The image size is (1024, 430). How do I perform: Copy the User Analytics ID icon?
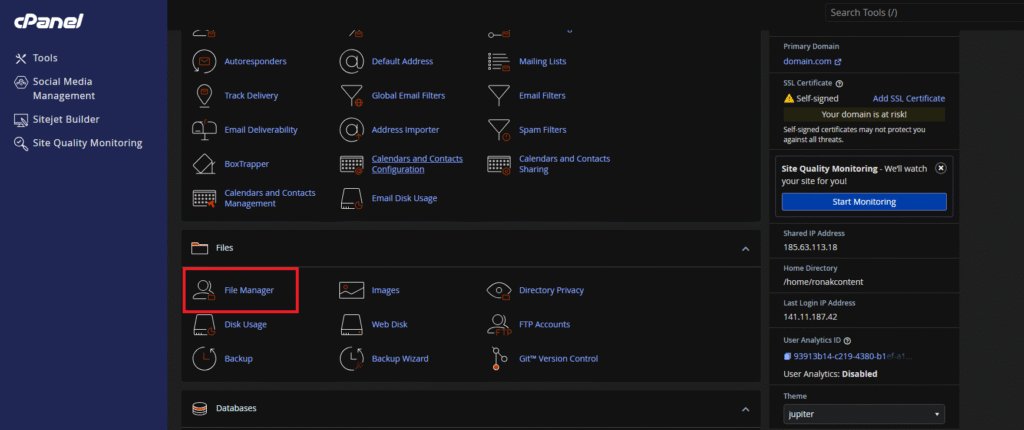(788, 357)
